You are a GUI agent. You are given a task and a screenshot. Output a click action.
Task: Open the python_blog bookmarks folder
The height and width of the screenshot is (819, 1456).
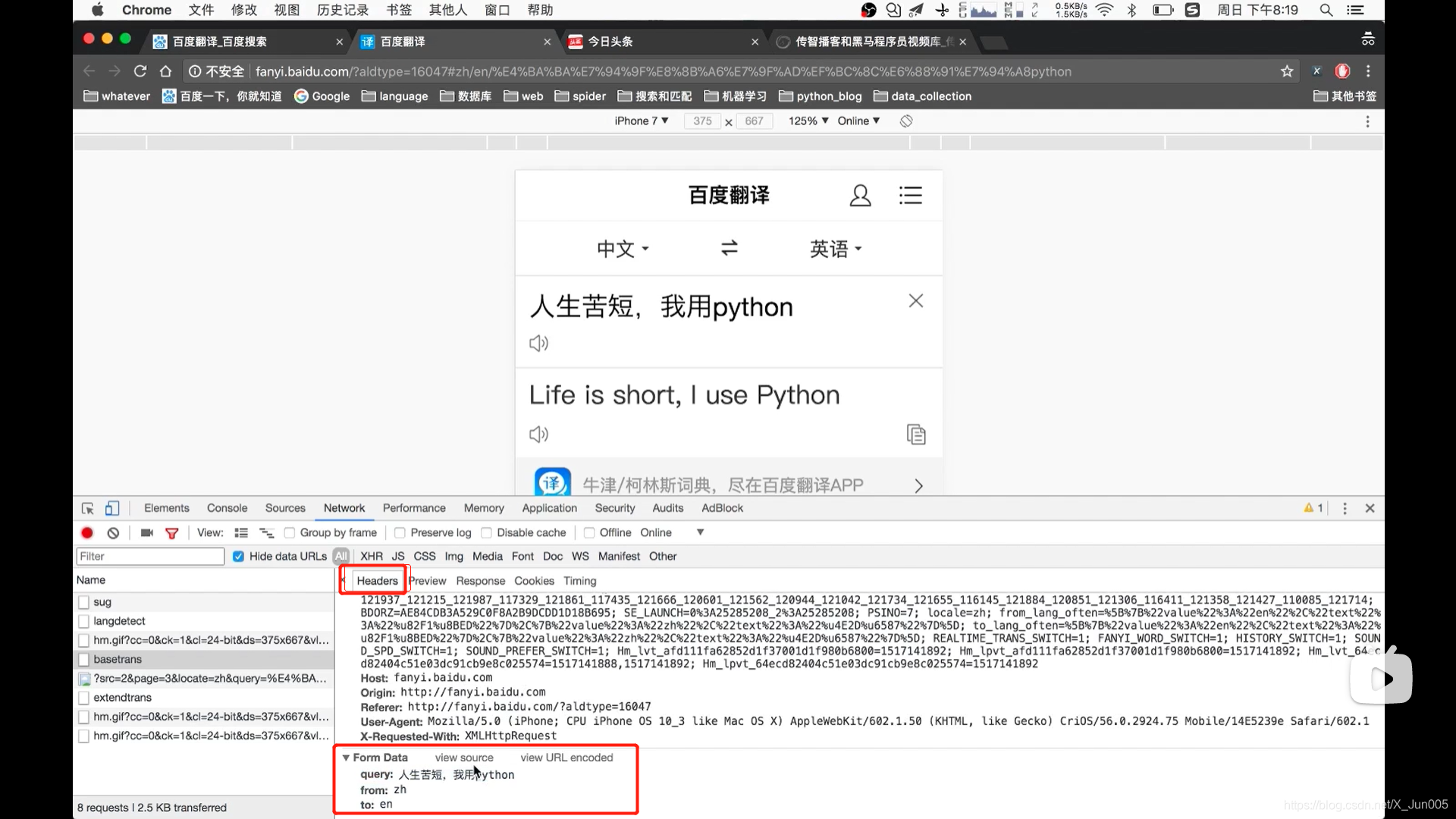tap(821, 96)
